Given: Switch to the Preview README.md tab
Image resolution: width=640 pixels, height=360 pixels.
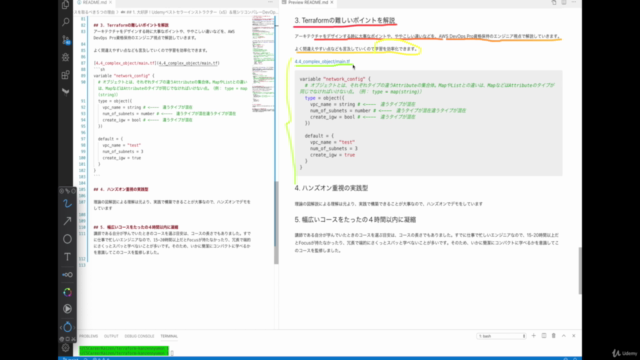Looking at the screenshot, I should coord(308,2).
